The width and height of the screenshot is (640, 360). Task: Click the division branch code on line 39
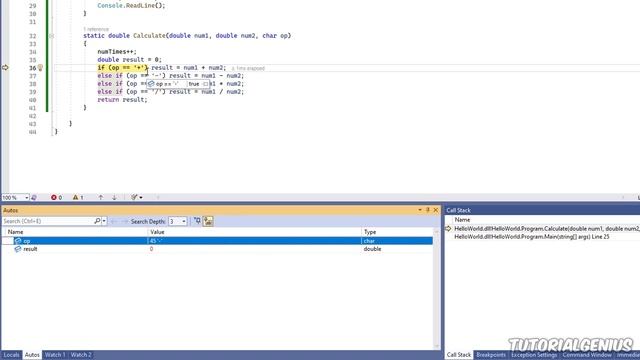[171, 92]
